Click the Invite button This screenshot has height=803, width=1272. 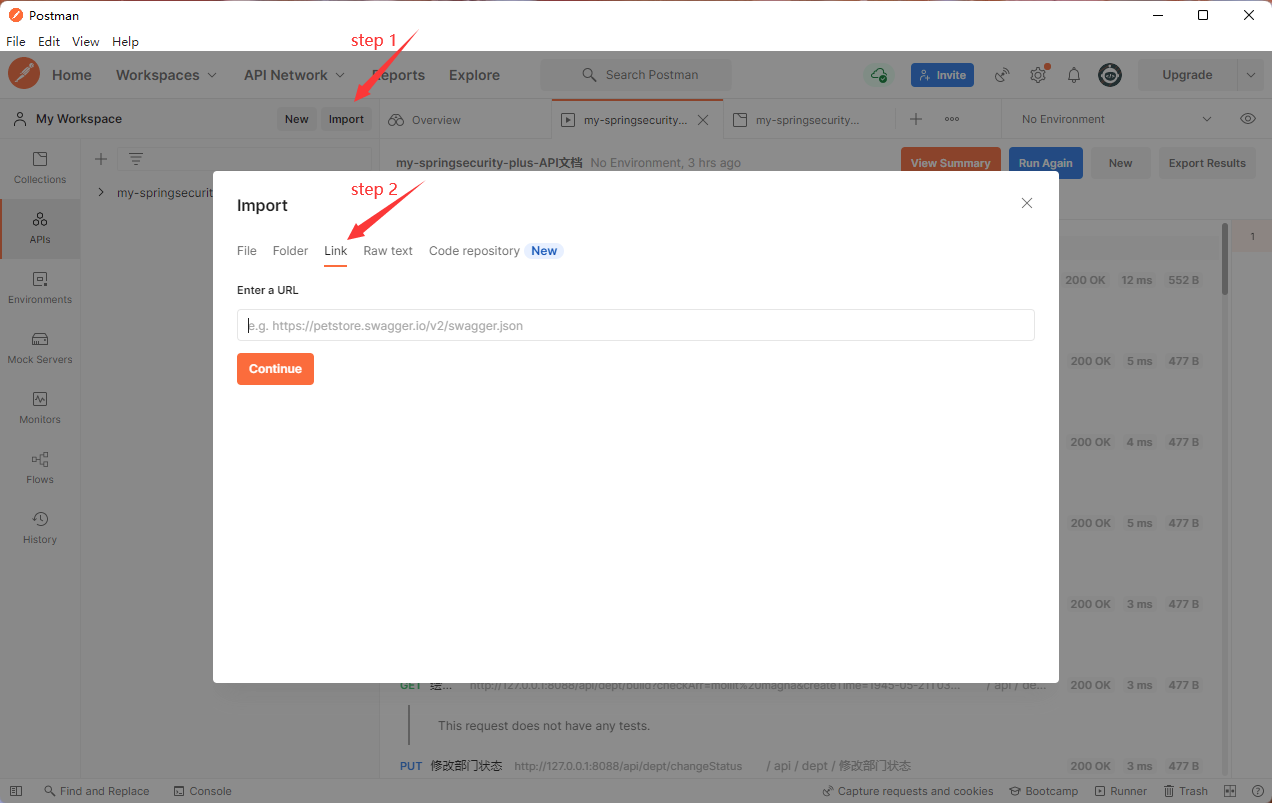(x=942, y=75)
